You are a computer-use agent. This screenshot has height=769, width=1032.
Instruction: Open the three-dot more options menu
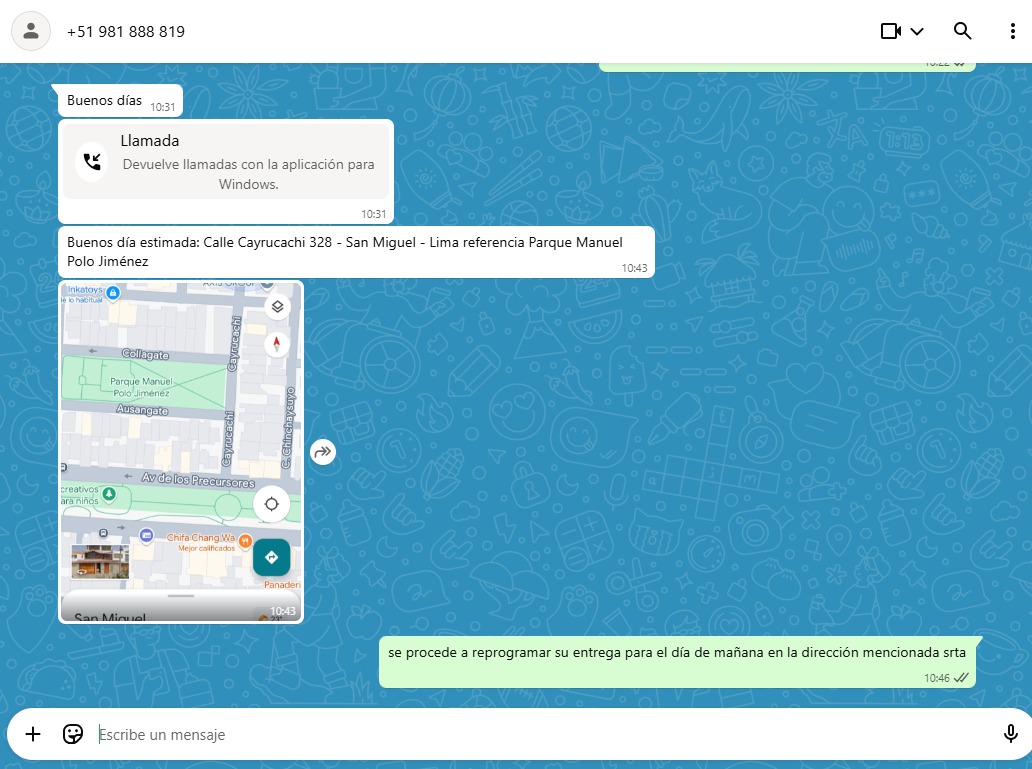(x=1012, y=31)
